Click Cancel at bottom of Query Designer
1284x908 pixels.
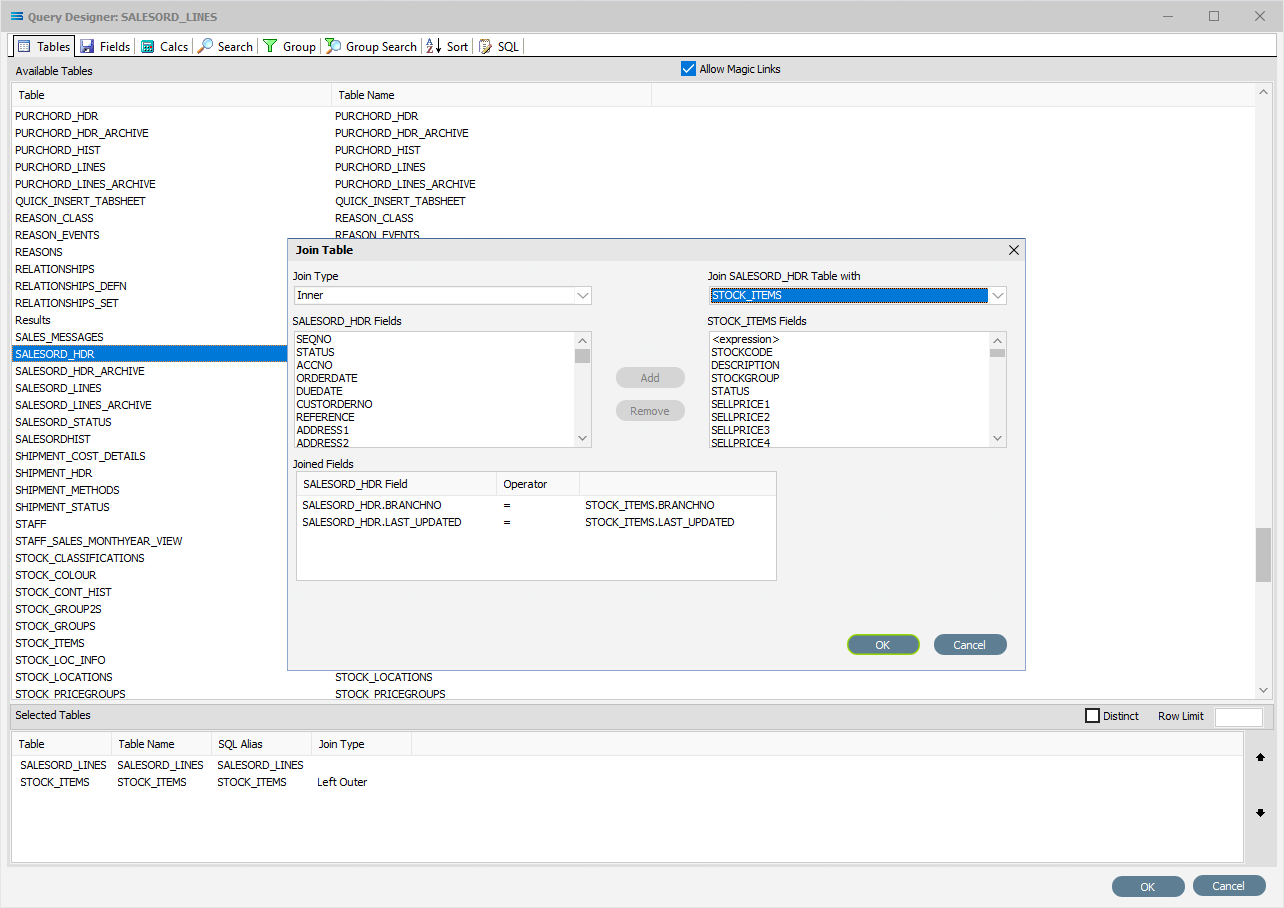pos(1229,887)
